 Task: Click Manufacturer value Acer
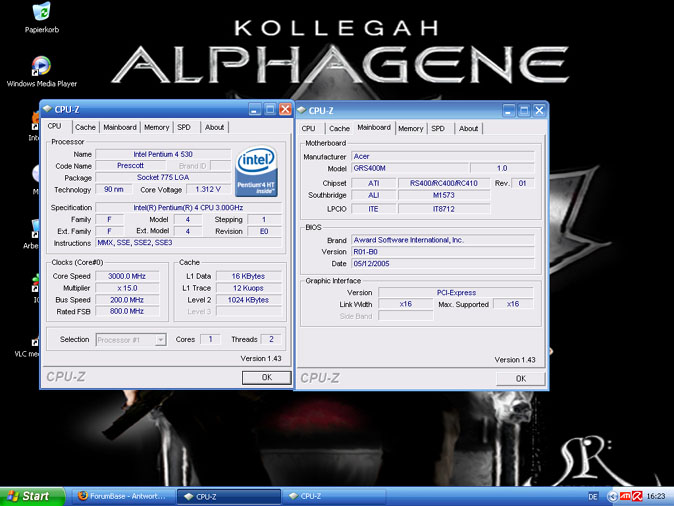point(443,156)
